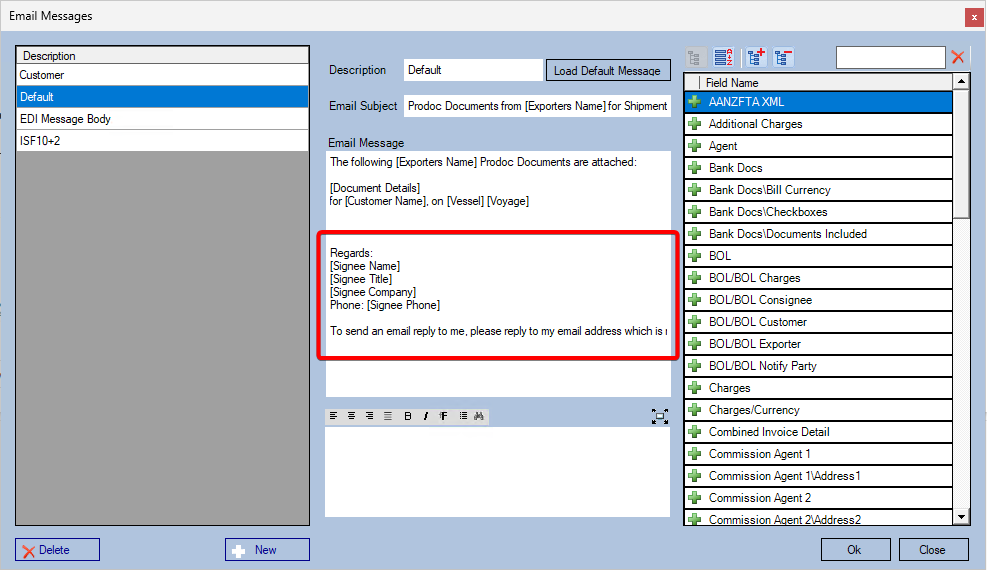This screenshot has height=570, width=987.
Task: Select the Default message row
Action: point(162,97)
